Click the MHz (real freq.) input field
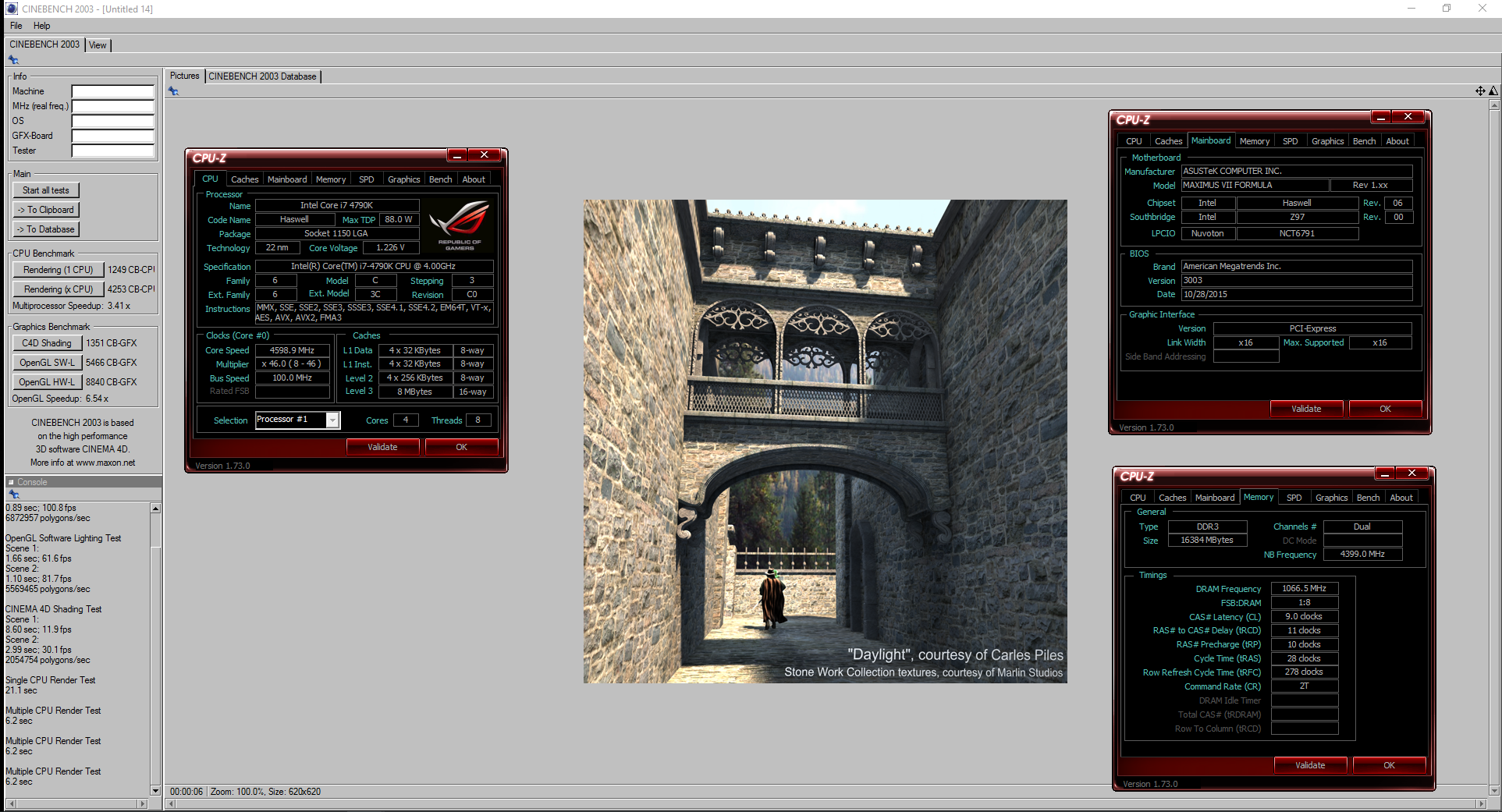The height and width of the screenshot is (812, 1502). pyautogui.click(x=113, y=106)
